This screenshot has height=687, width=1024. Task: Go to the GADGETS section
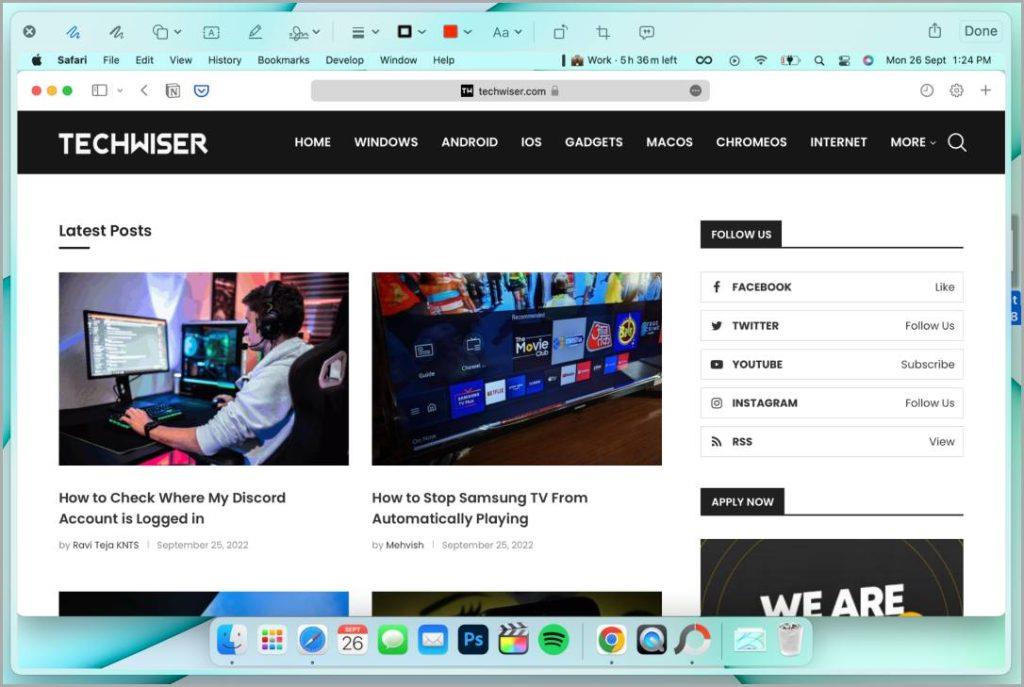594,142
